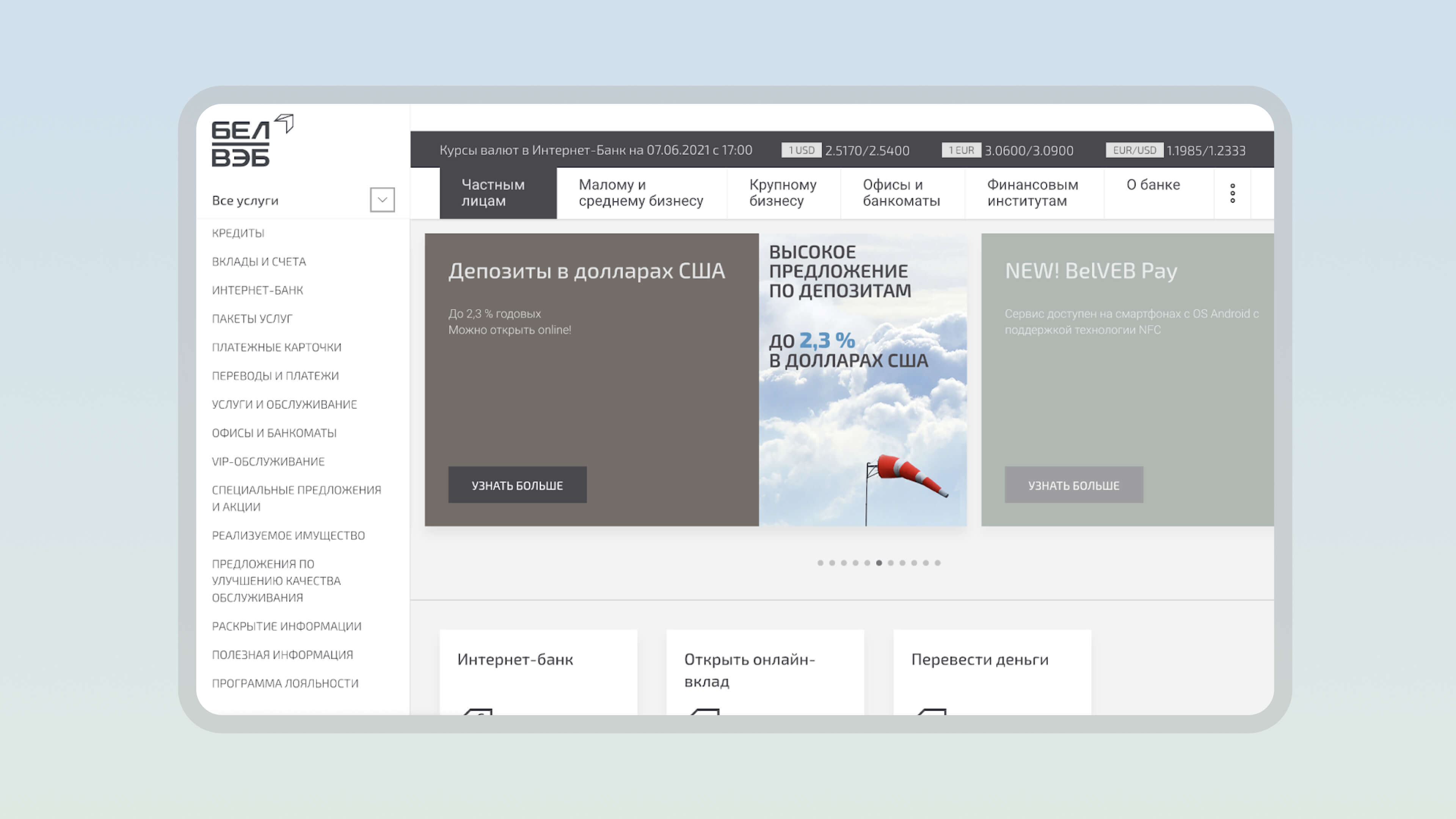Open the ПЛАТЕЖНЫЕ КАРТОЧКИ sidebar link
Screen dimensions: 1456x819
coord(276,347)
